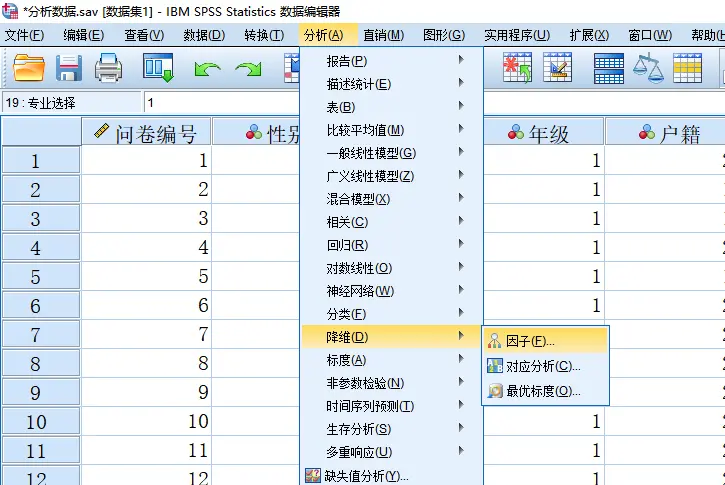Choose 分类(F) in Analyze menu
Screen dimensions: 725x485
(x=391, y=314)
